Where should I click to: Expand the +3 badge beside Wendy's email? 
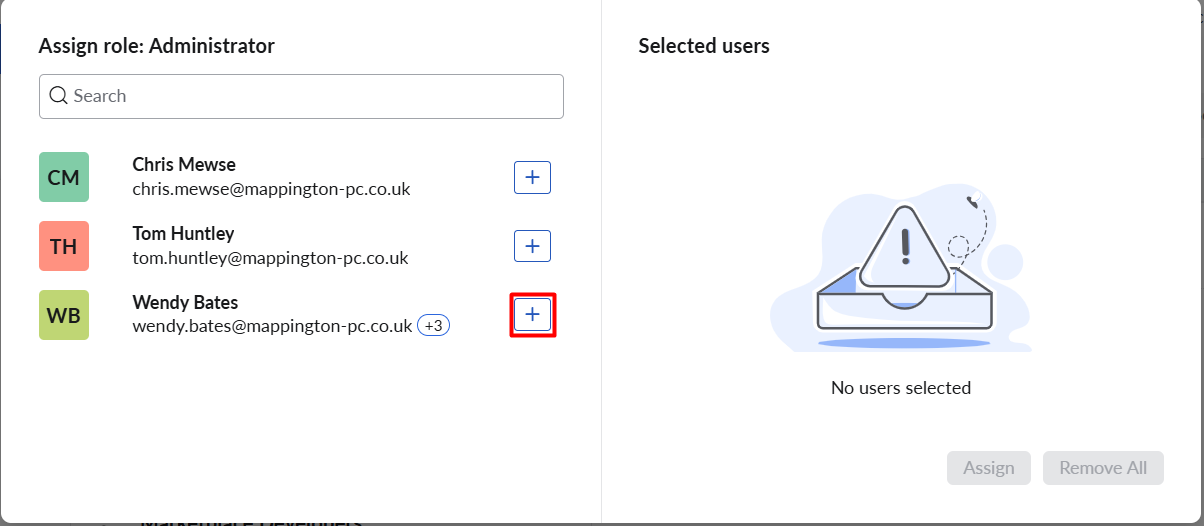[x=433, y=326]
